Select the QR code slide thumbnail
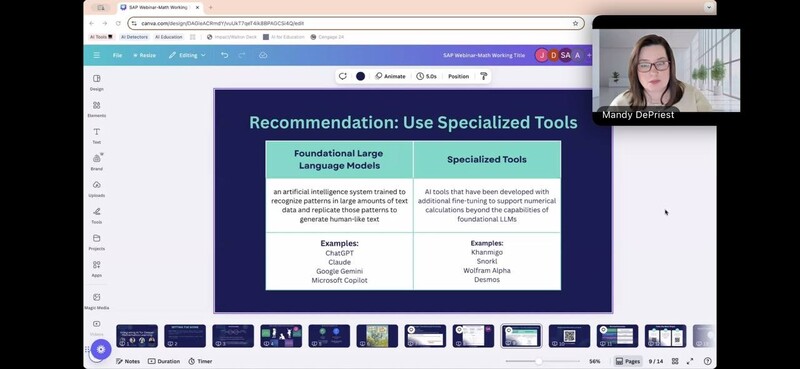 569,336
